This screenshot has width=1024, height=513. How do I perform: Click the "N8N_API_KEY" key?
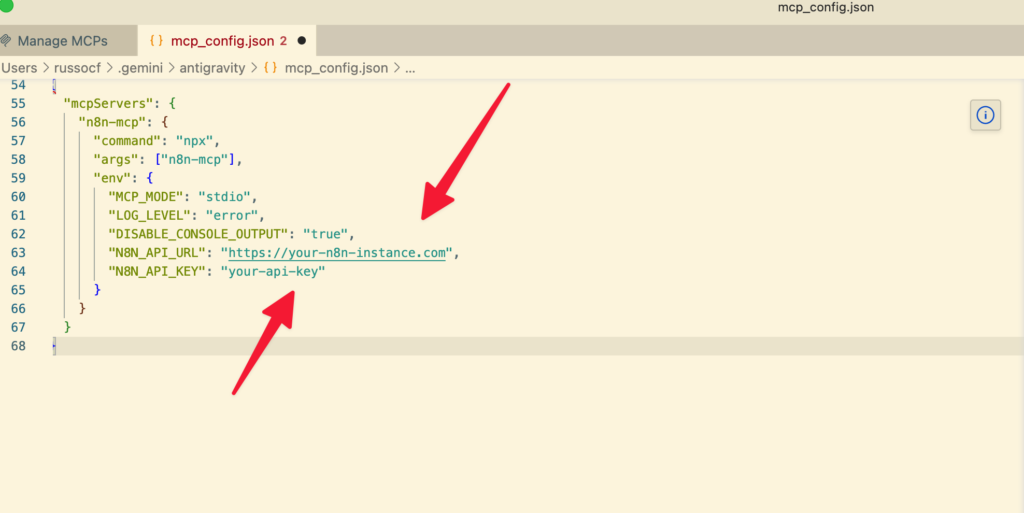point(157,271)
